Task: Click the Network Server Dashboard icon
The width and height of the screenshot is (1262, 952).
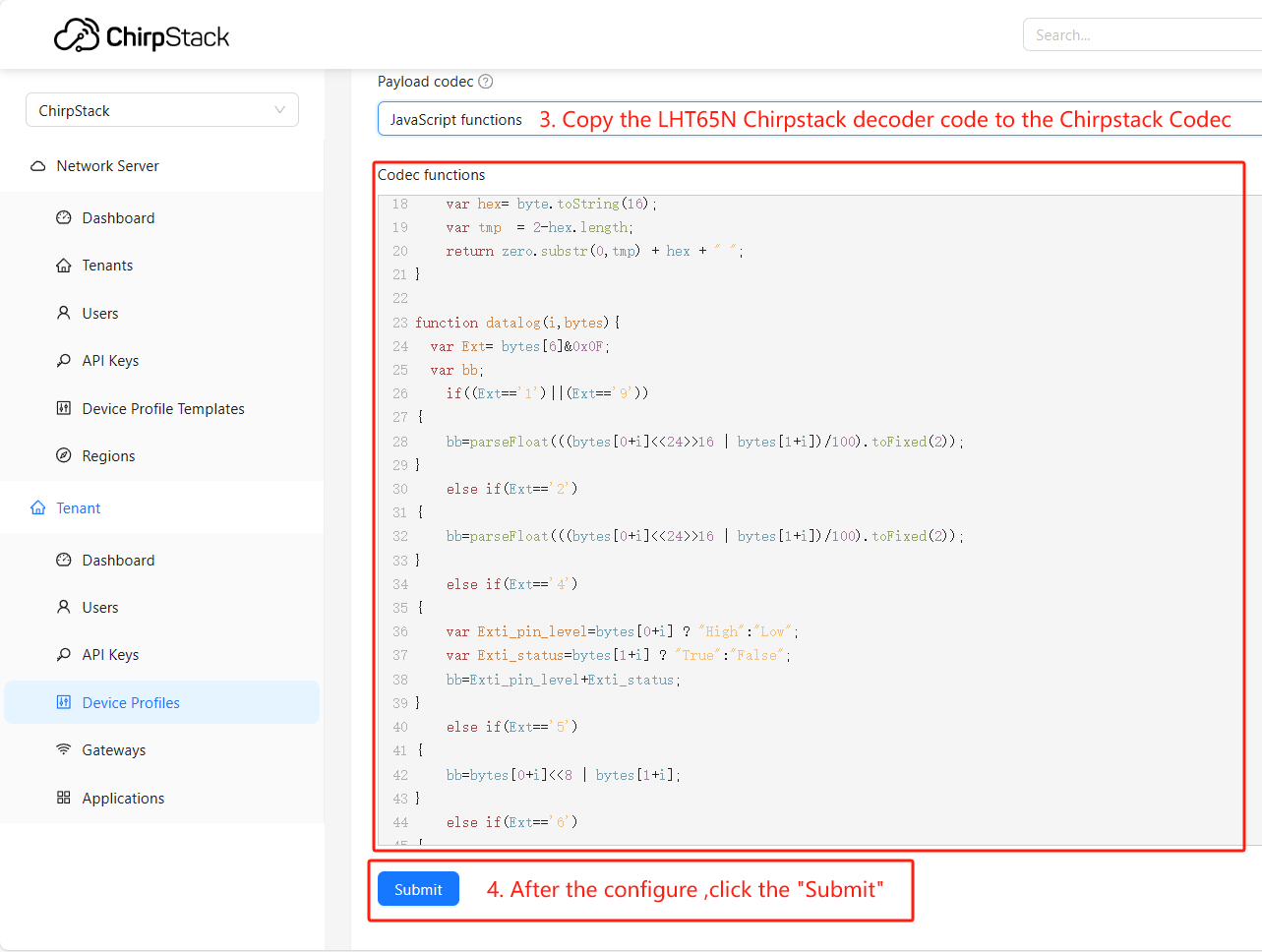Action: (64, 218)
